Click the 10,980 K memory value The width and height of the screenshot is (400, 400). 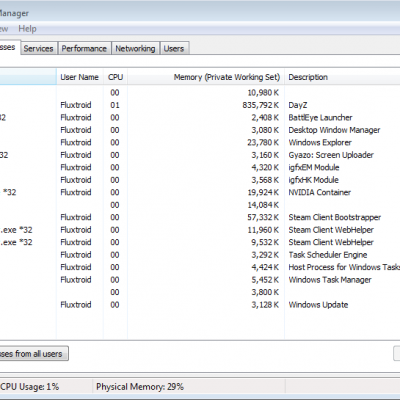coord(263,93)
